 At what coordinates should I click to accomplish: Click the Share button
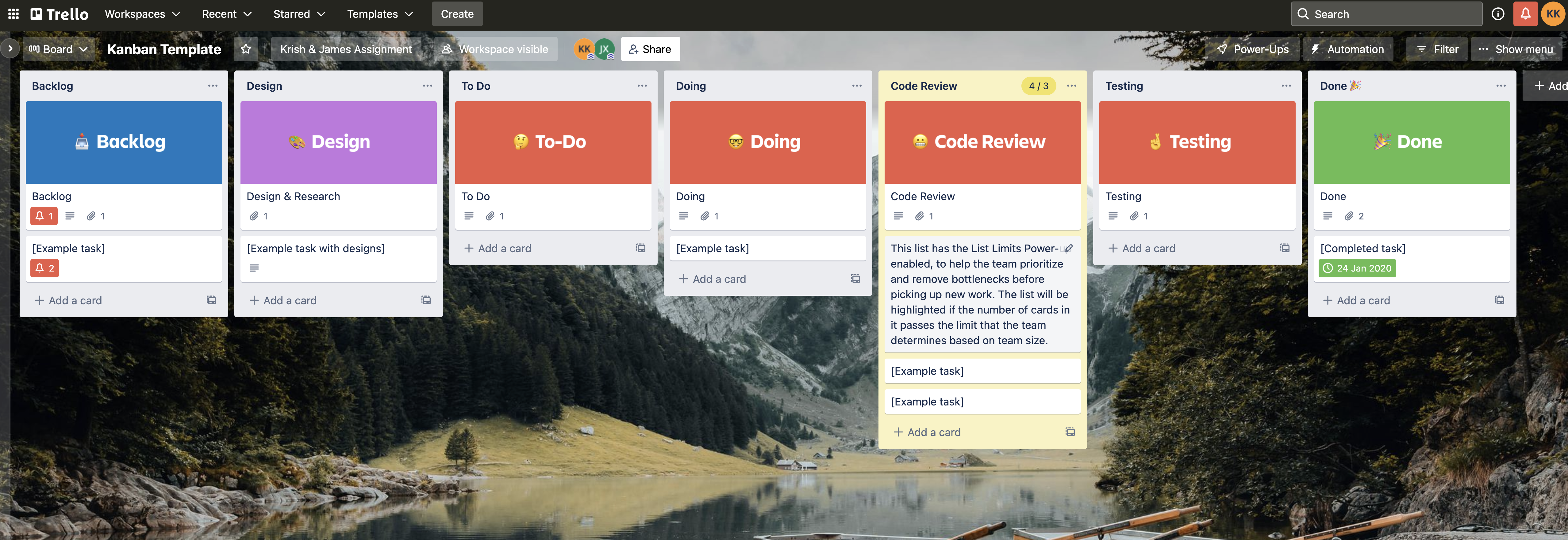coord(650,49)
